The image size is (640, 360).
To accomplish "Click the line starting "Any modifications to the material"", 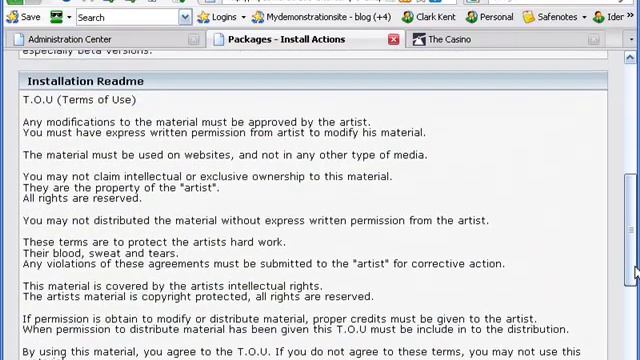I will pyautogui.click(x=197, y=122).
